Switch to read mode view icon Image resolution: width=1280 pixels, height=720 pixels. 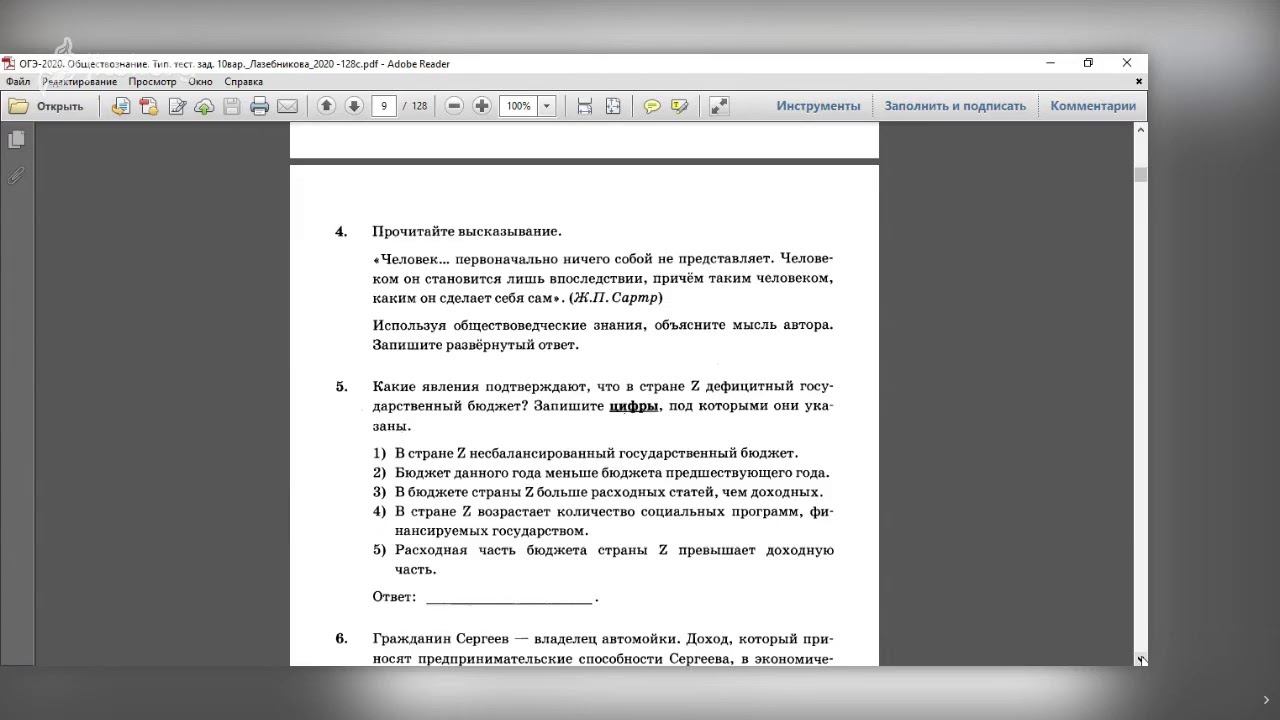(x=719, y=106)
